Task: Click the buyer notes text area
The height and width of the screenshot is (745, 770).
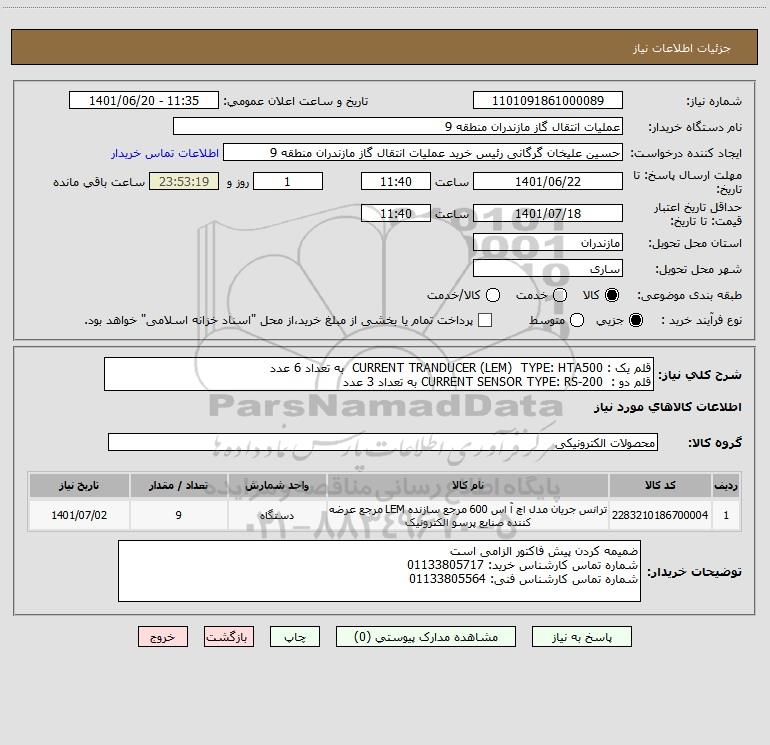Action: (x=379, y=571)
